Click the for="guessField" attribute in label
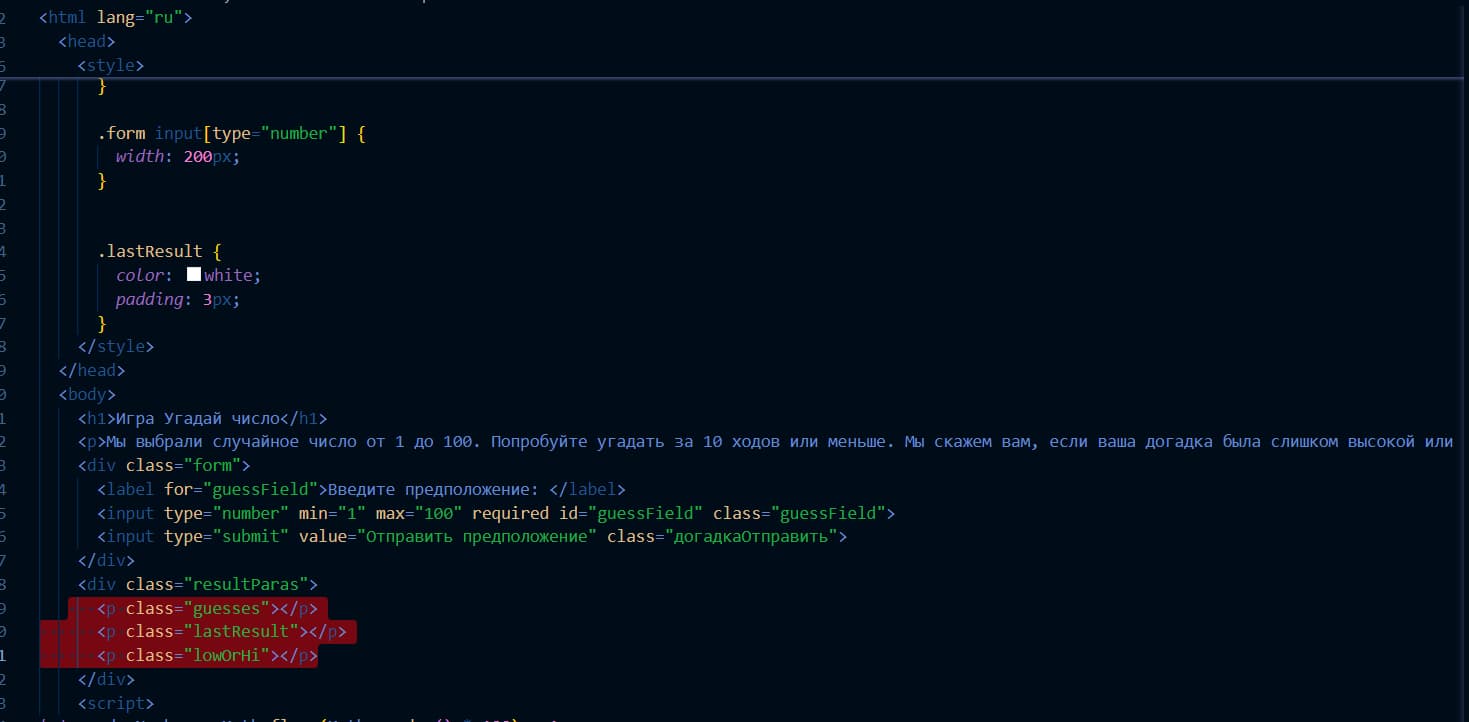Screen dimensions: 1469x722 [241, 489]
